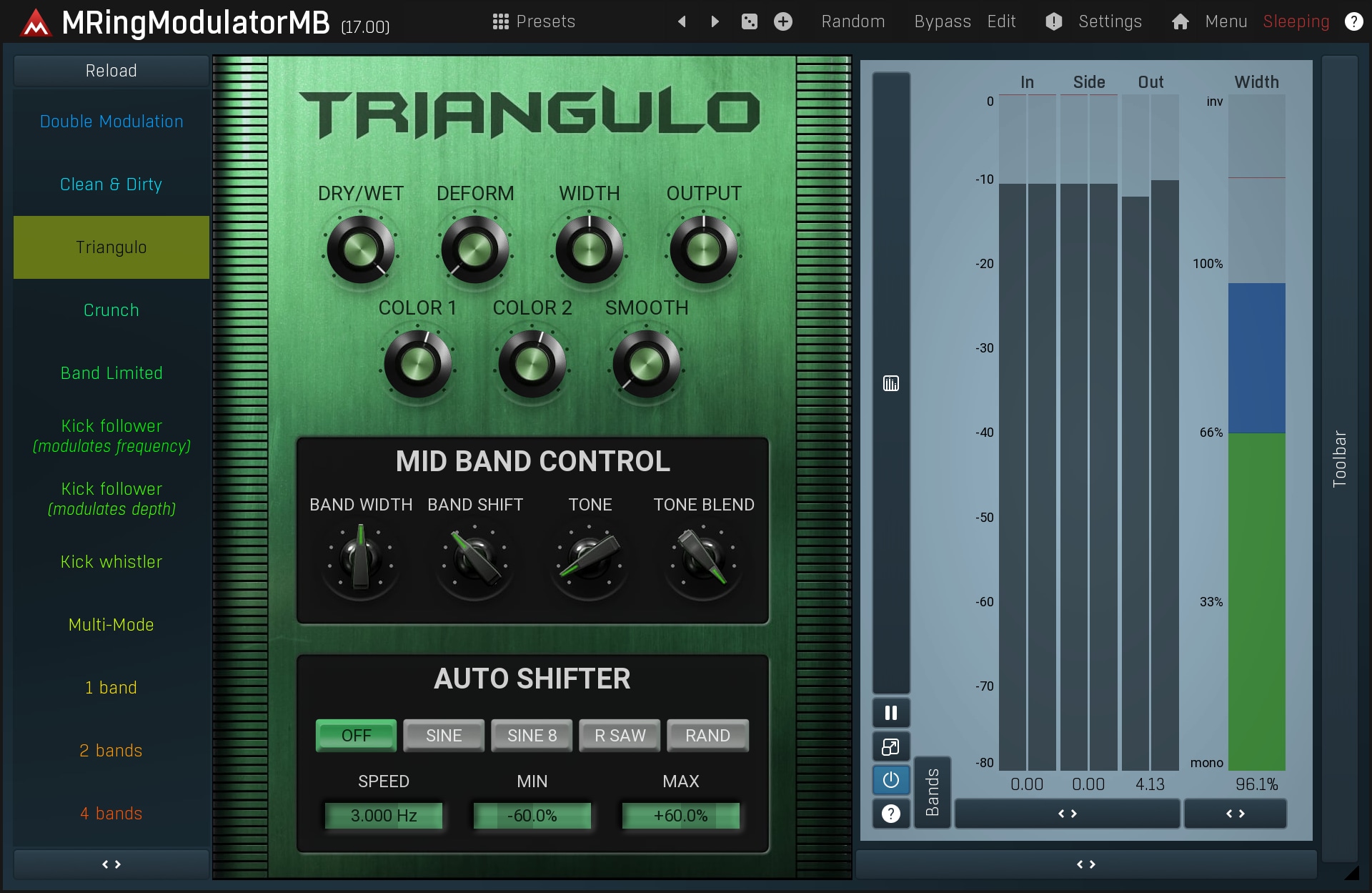Click the DRY/WET knob

coord(360,250)
